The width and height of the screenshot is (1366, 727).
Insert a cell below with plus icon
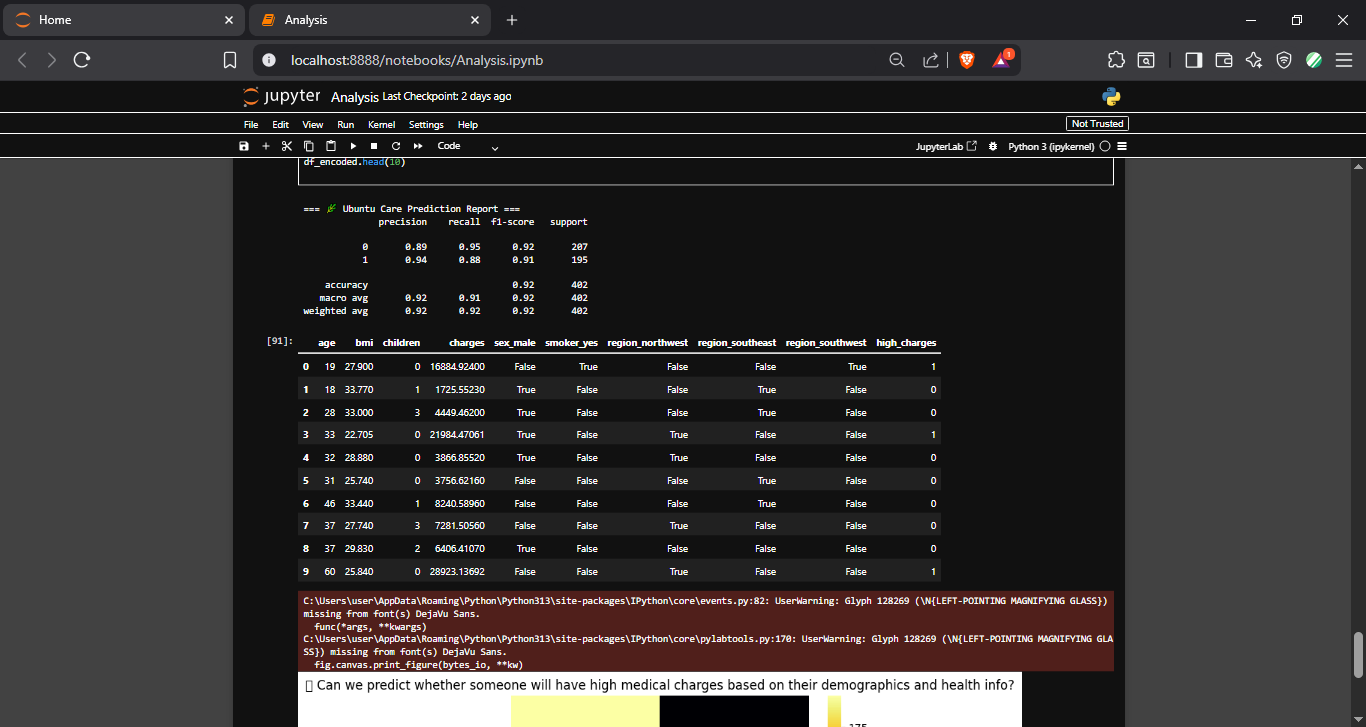pyautogui.click(x=266, y=146)
